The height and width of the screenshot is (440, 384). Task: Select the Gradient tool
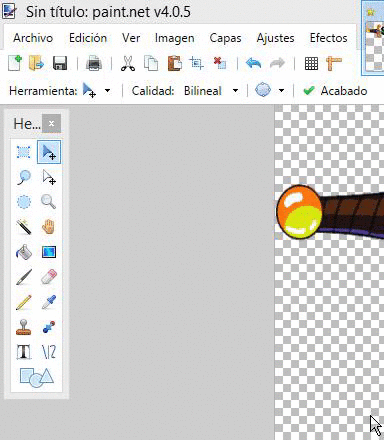pos(49,252)
